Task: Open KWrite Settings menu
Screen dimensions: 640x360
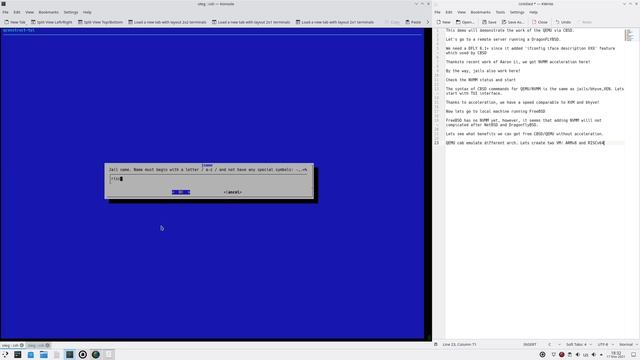Action: point(517,12)
